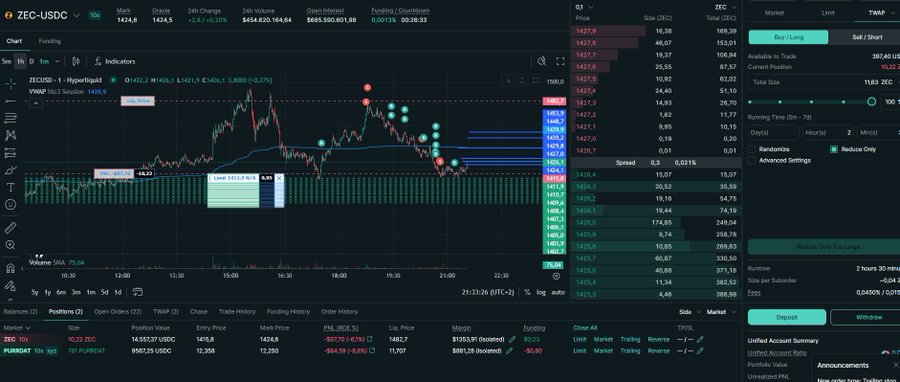Viewport: 900px width, 382px height.
Task: Collapse the indicator legend arrow
Action: 36,103
